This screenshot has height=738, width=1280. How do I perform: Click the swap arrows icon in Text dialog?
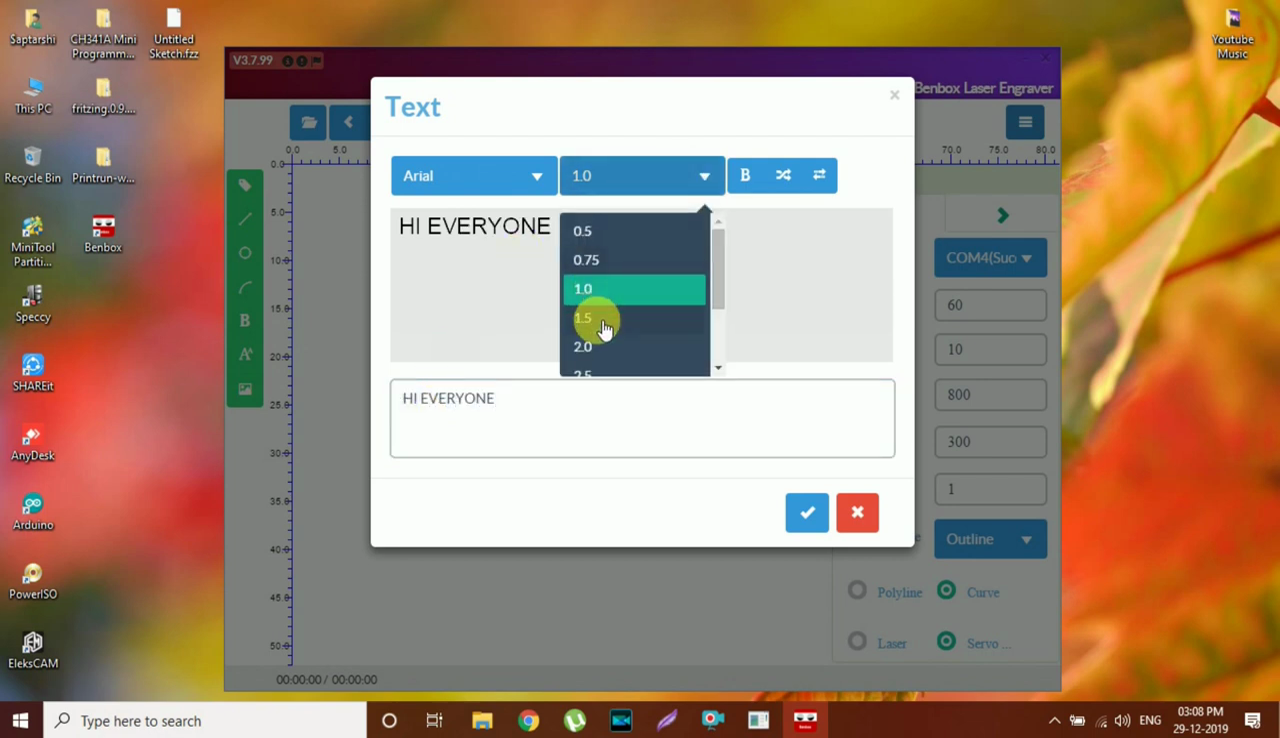819,175
